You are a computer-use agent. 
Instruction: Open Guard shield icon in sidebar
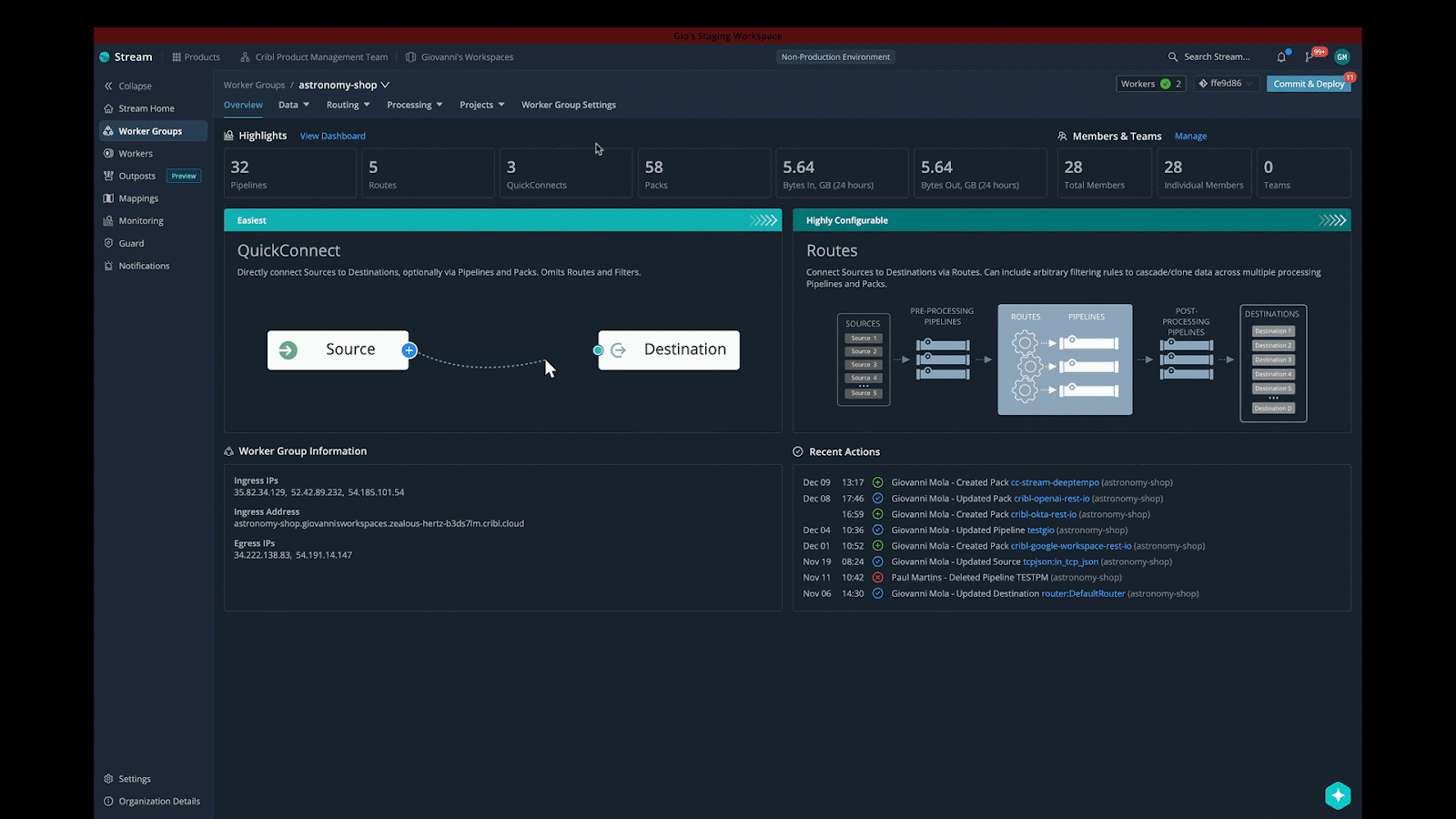[108, 244]
